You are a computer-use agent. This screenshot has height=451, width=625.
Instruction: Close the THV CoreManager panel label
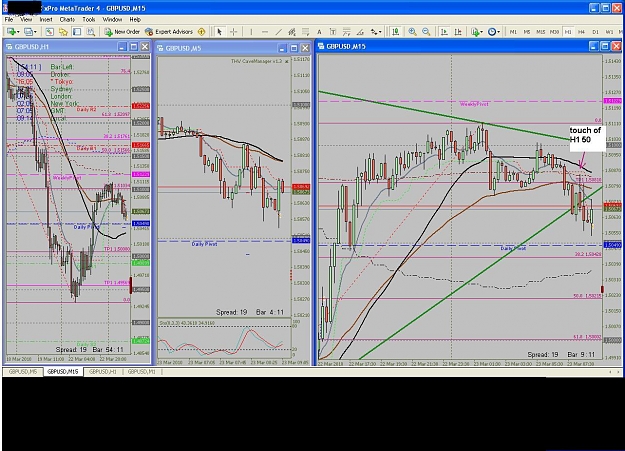(x=287, y=61)
